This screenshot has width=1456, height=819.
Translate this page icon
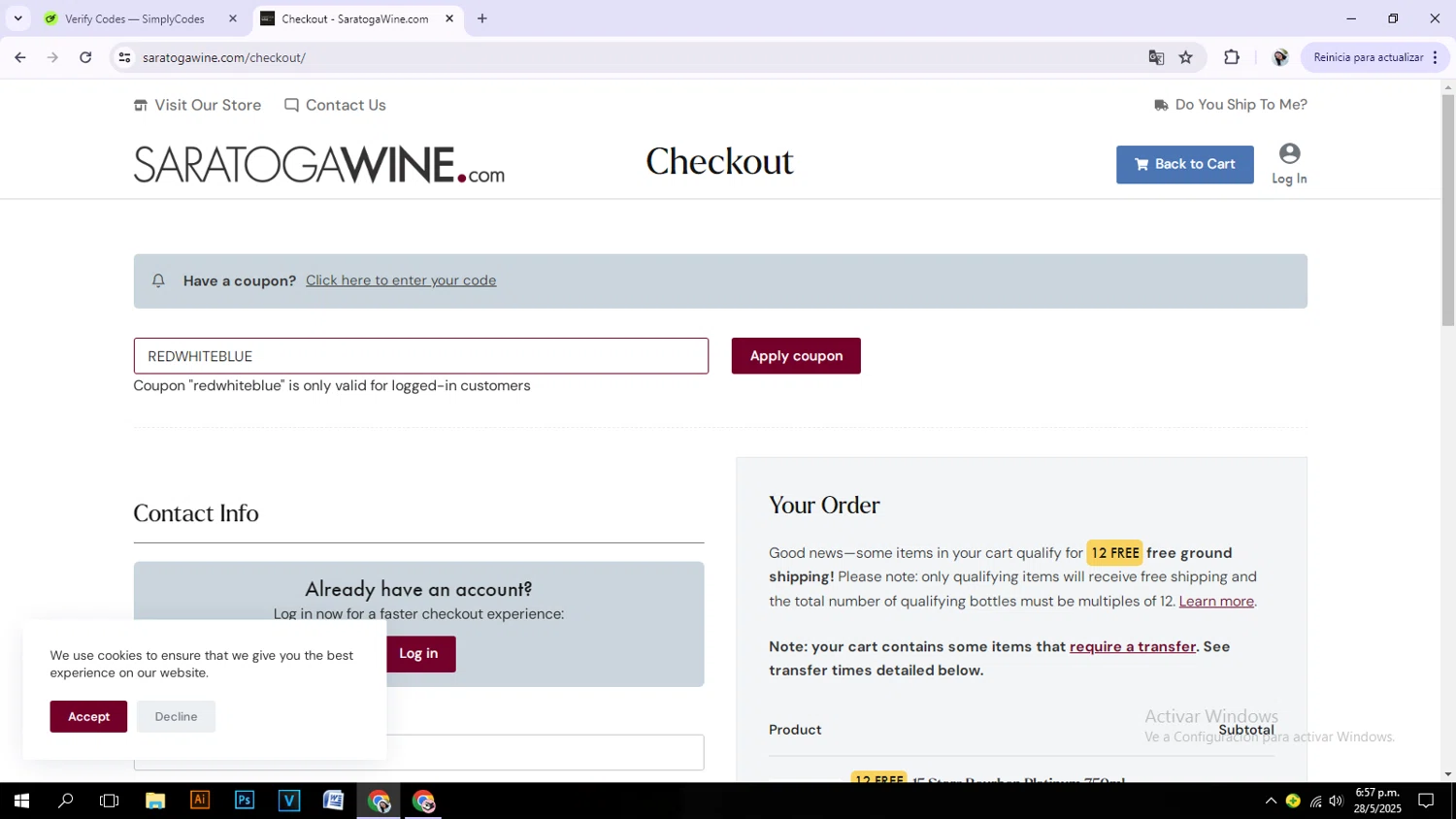1156,57
